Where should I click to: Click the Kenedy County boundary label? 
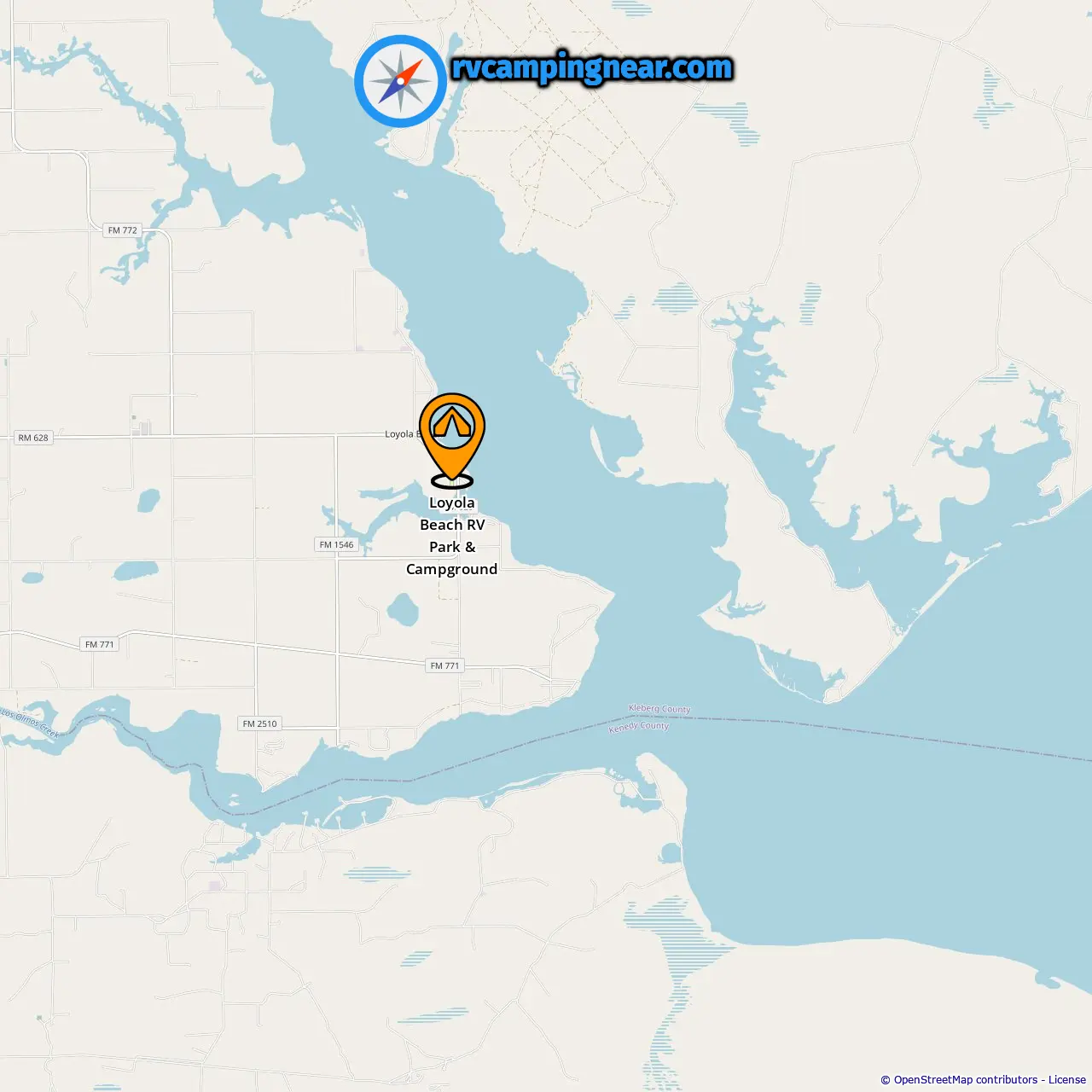tap(639, 726)
